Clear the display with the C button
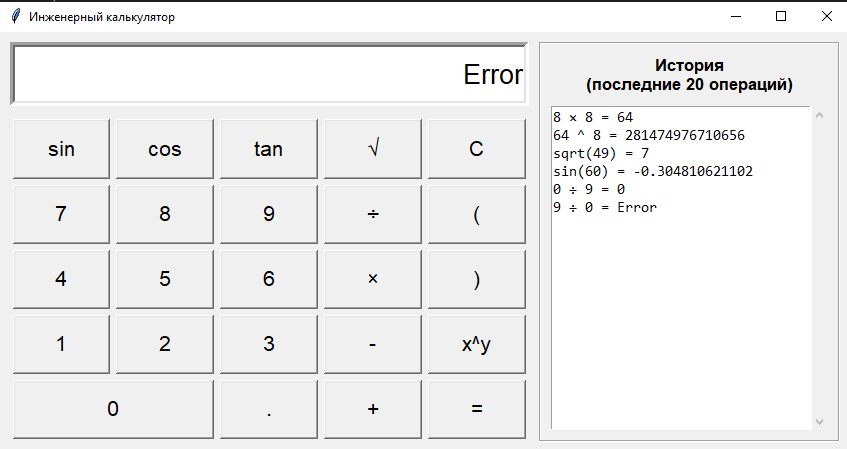The image size is (847, 449). click(x=476, y=149)
